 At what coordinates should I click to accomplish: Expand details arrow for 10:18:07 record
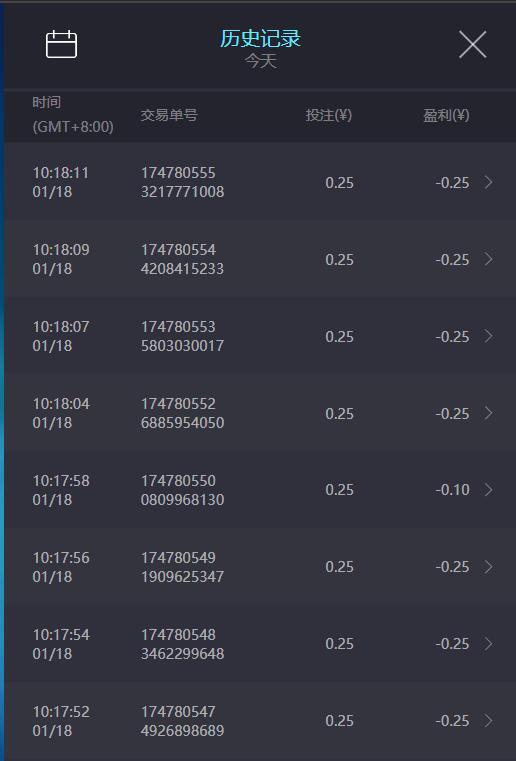tap(488, 336)
